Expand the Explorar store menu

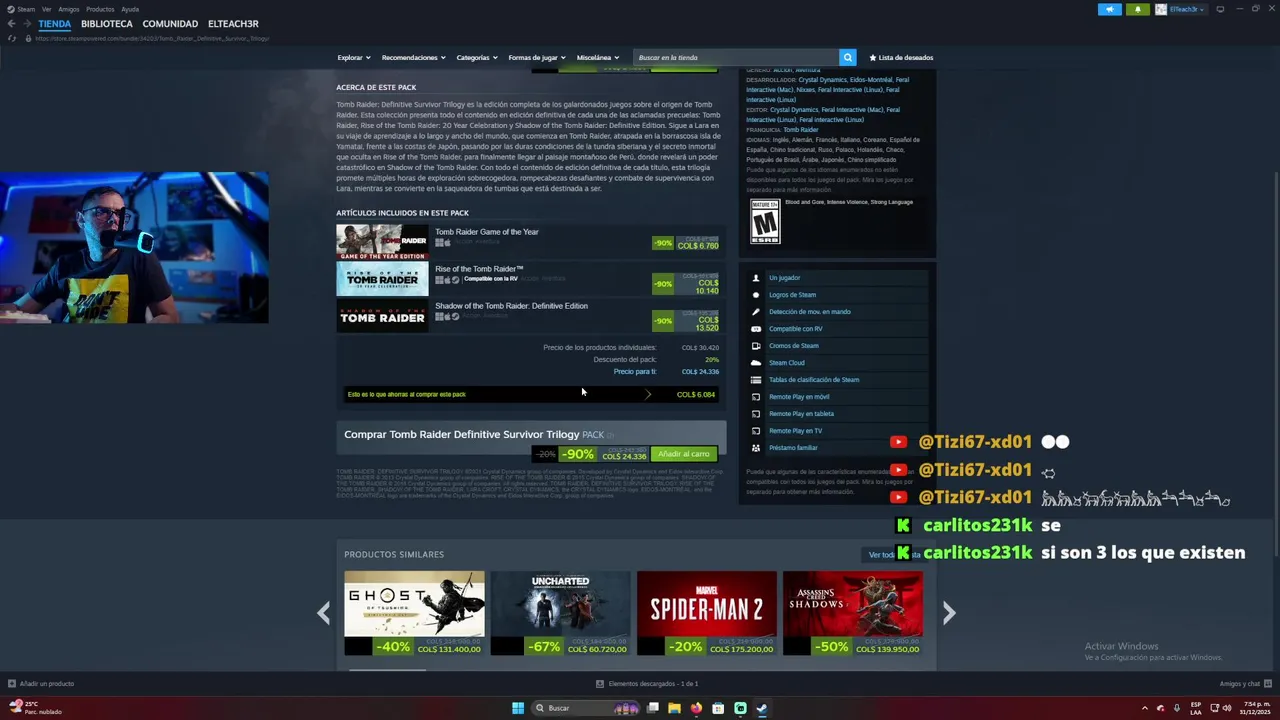coord(353,57)
